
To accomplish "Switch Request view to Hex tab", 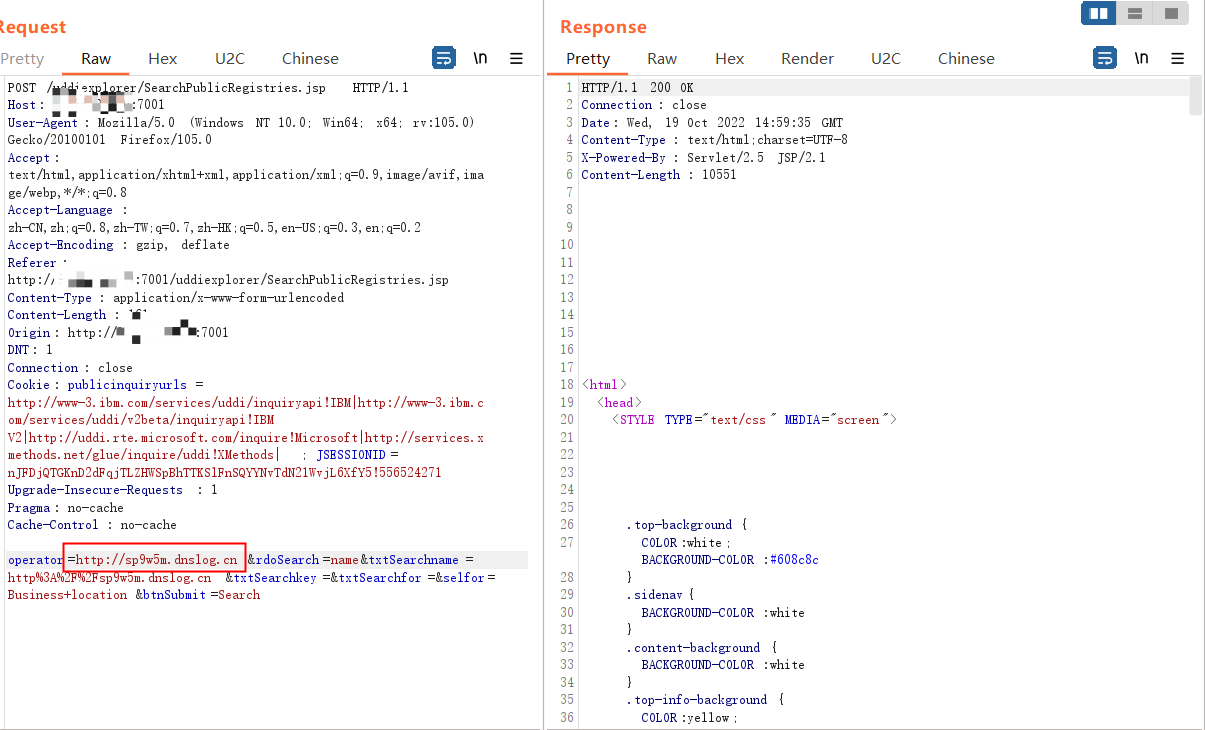I will pyautogui.click(x=162, y=58).
